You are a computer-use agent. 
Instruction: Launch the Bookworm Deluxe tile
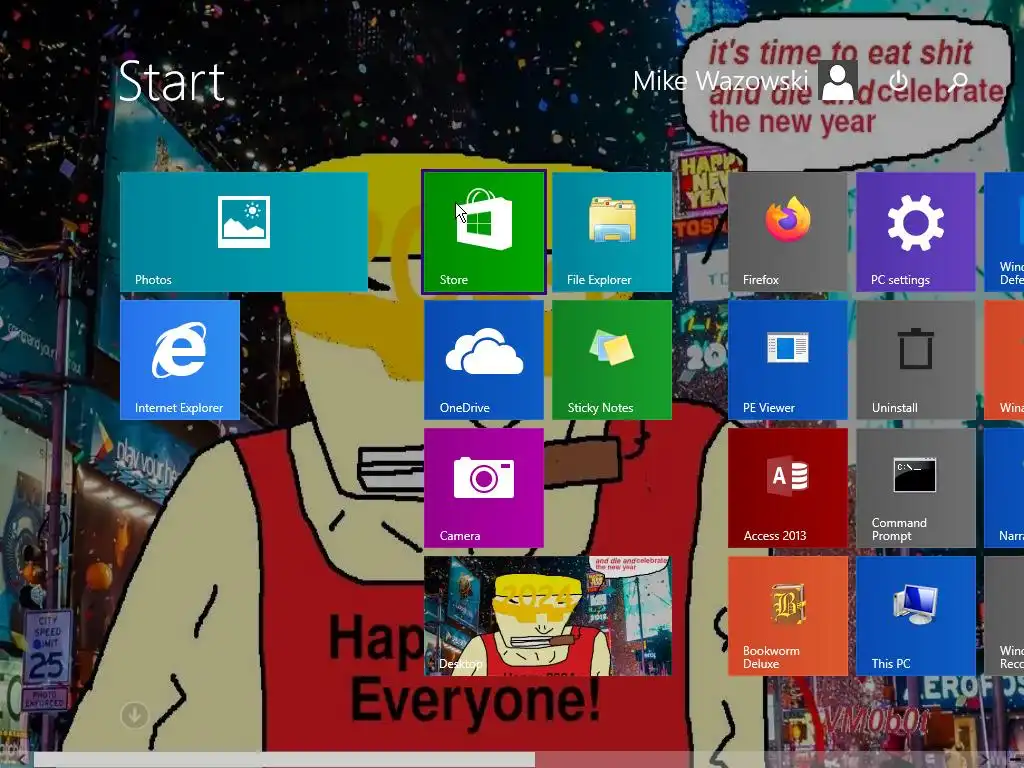coord(788,616)
